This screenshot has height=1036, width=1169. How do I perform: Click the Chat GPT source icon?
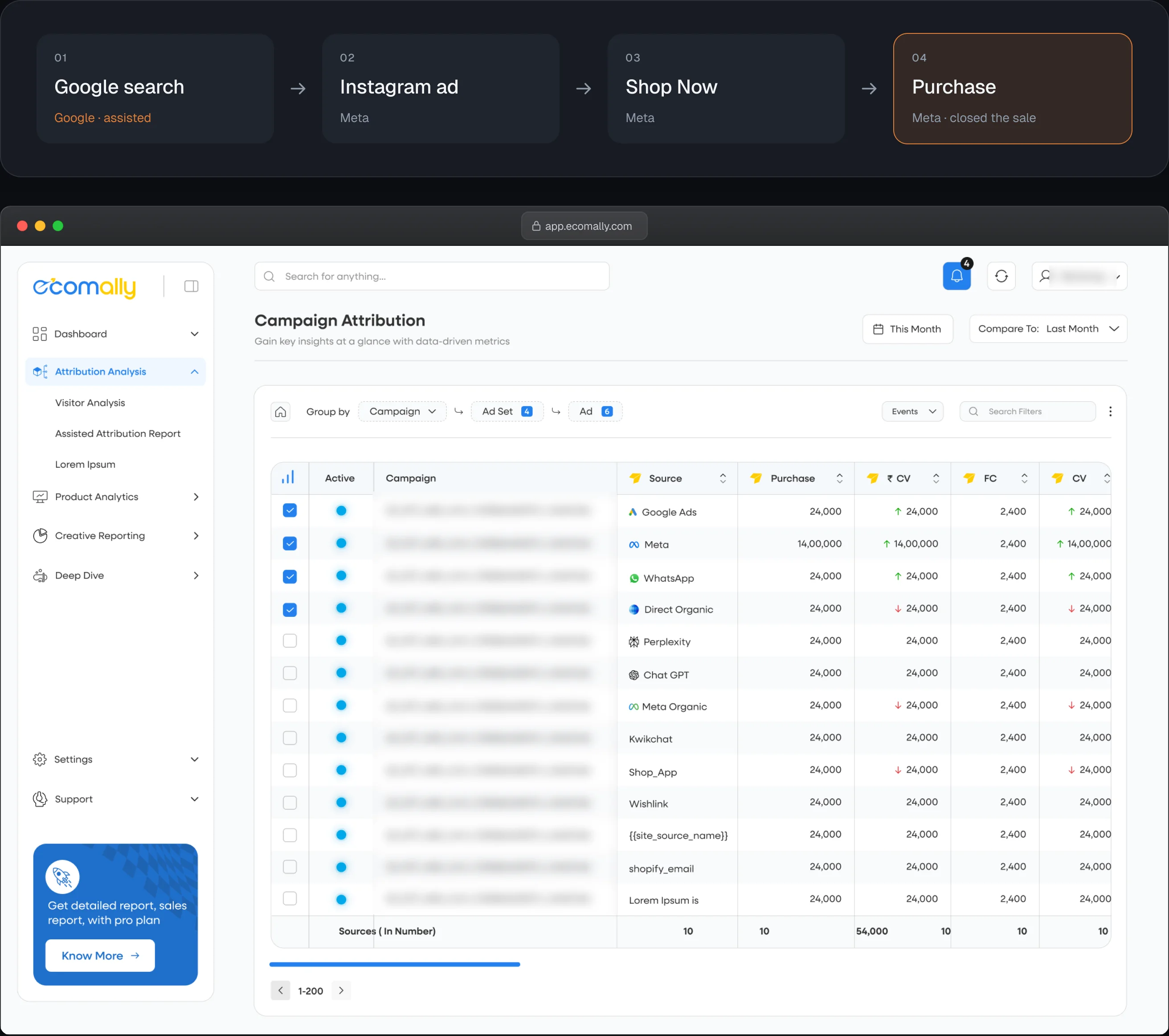pyautogui.click(x=634, y=675)
